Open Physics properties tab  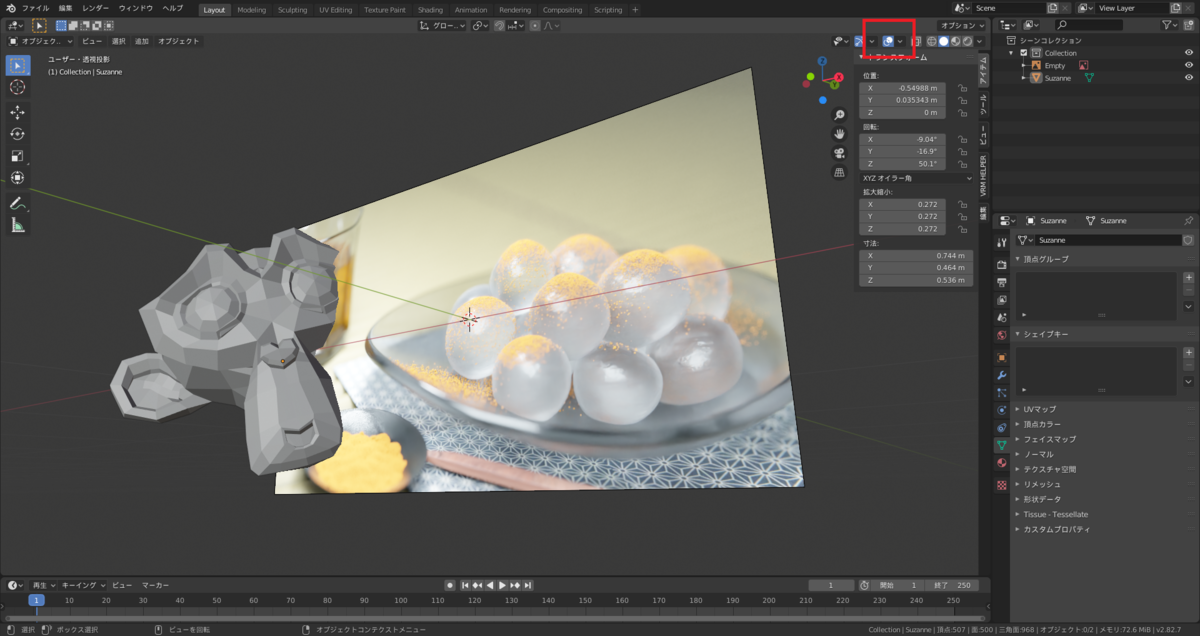1002,410
